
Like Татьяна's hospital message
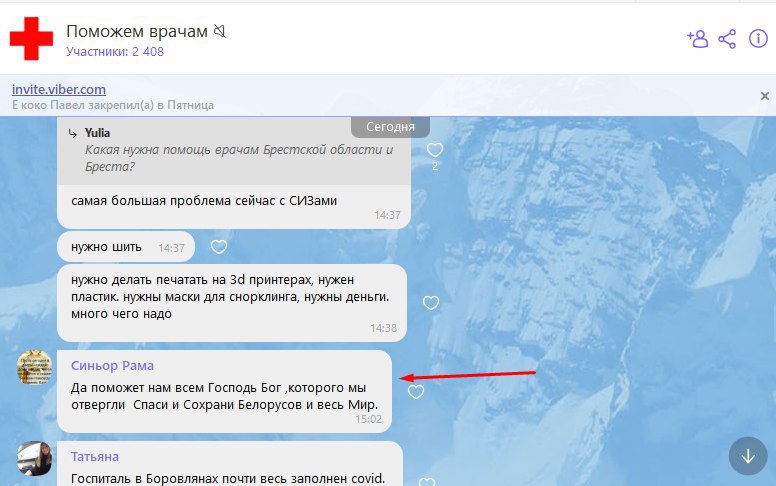pyautogui.click(x=427, y=482)
